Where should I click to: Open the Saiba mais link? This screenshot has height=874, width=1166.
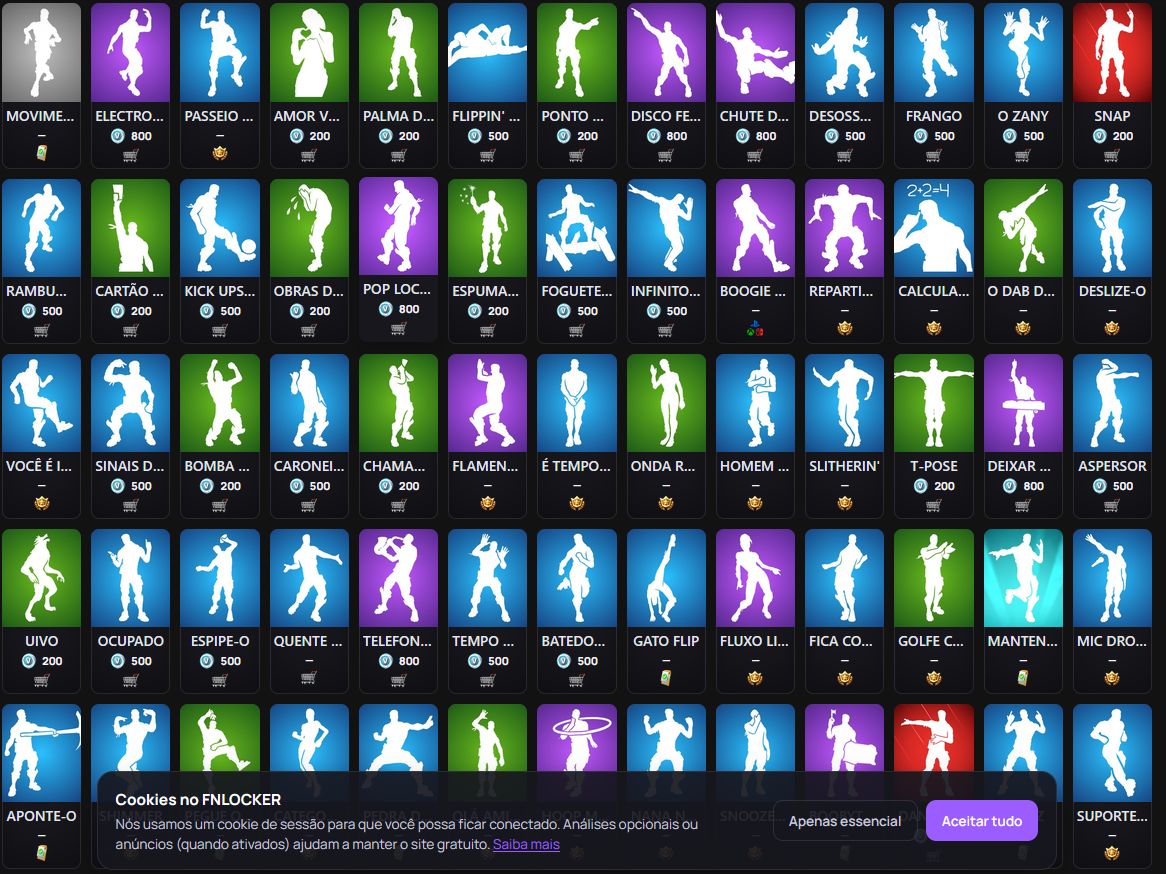[x=526, y=844]
